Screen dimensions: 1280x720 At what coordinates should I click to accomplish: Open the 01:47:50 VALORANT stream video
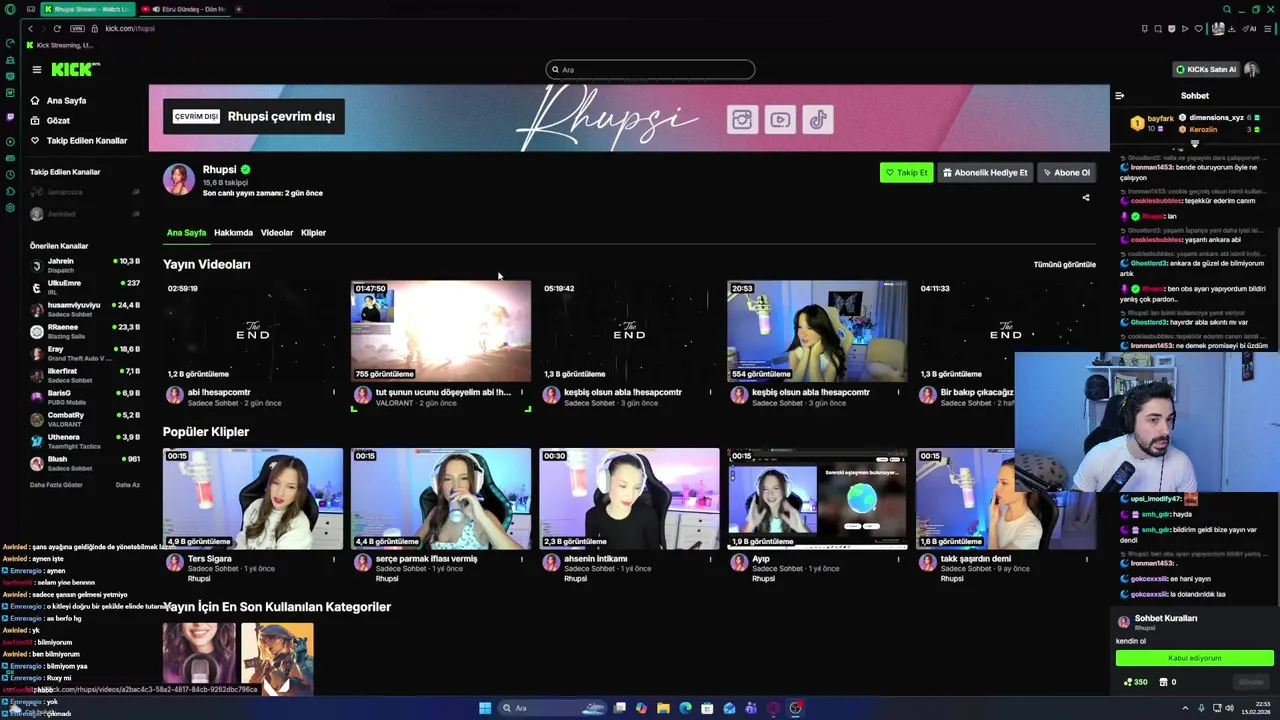441,331
